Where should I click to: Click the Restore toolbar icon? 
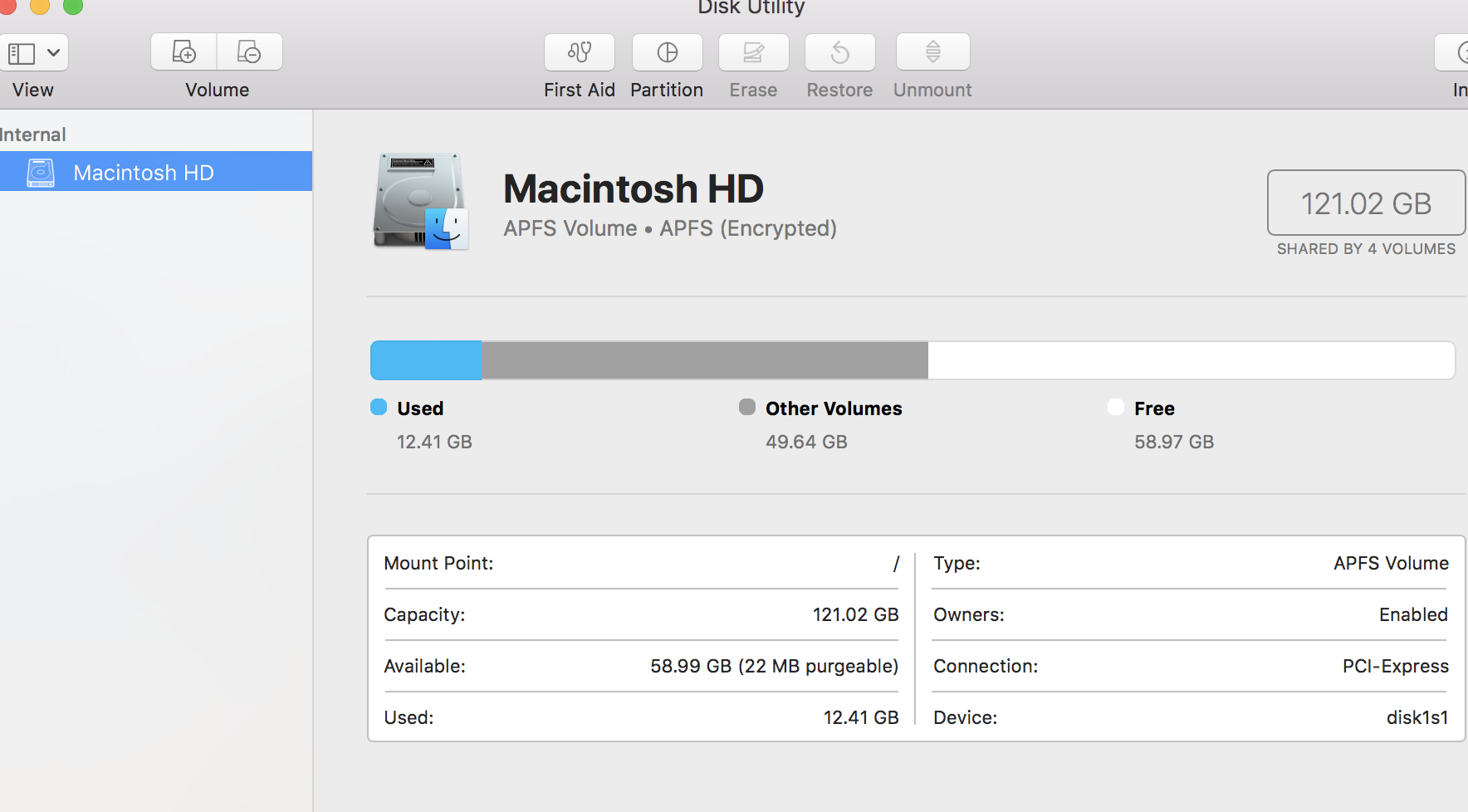(x=839, y=52)
